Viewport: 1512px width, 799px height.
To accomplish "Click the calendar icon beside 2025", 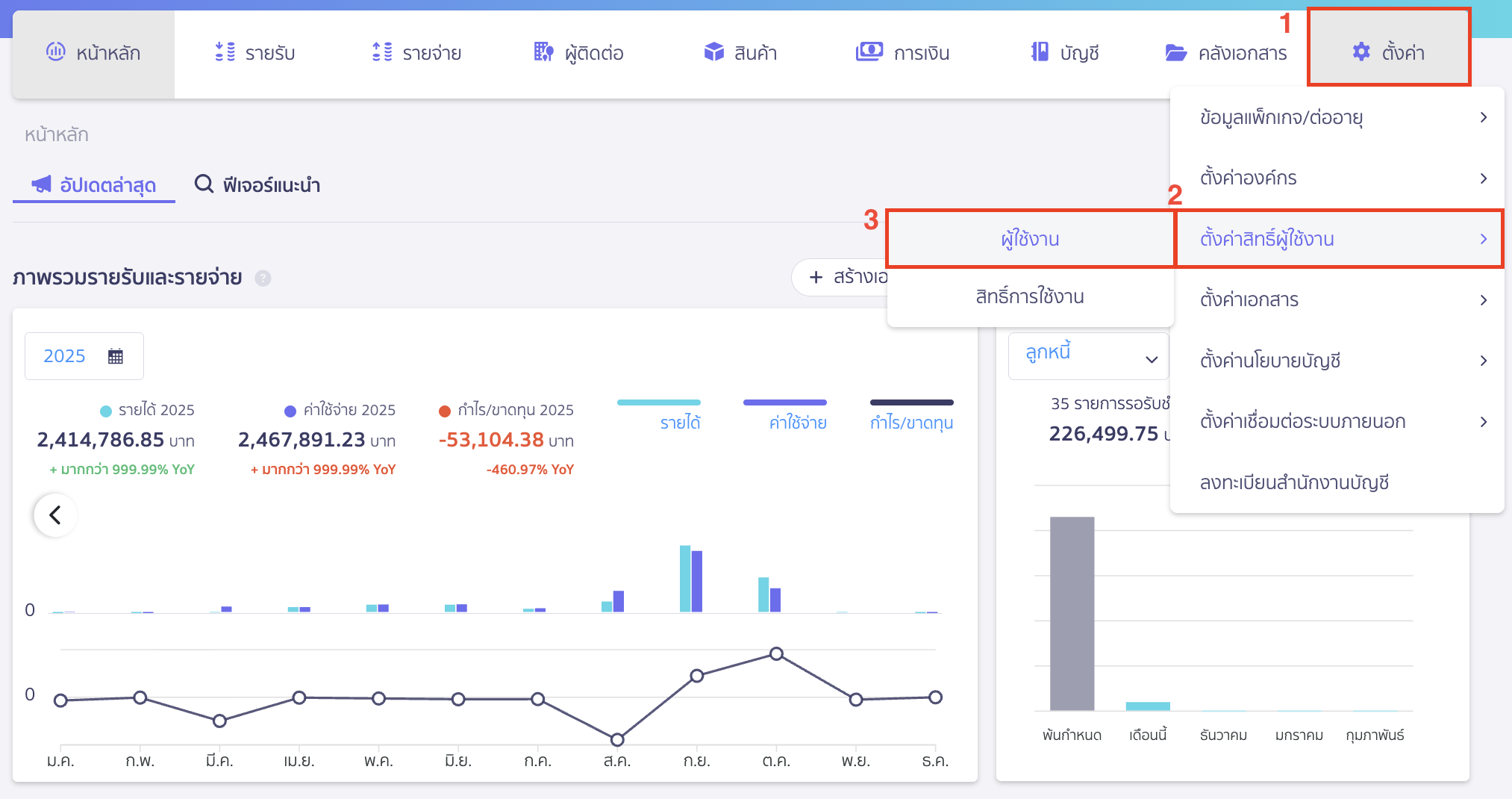I will coord(116,356).
